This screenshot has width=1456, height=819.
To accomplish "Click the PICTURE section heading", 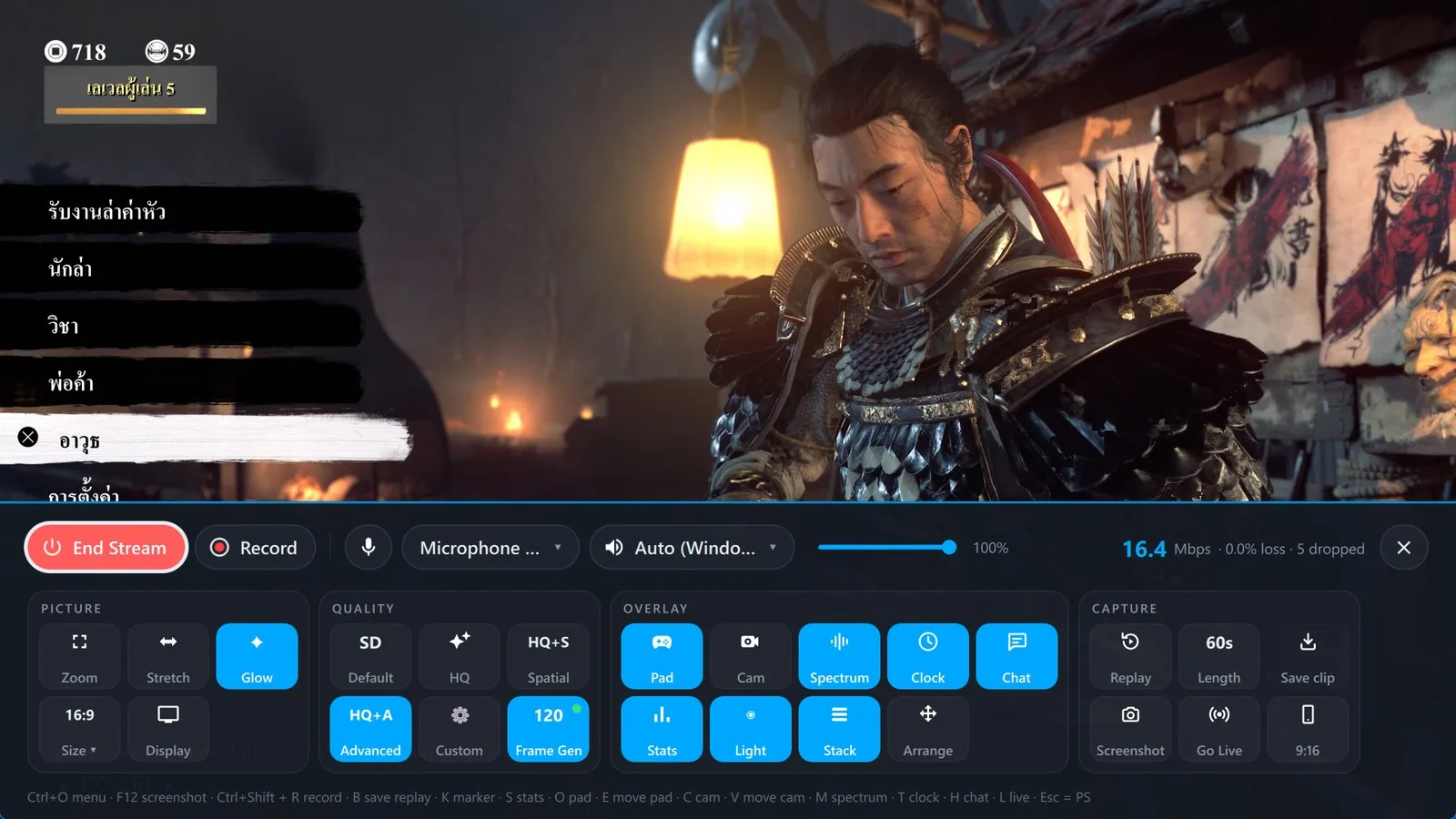I will pyautogui.click(x=71, y=608).
